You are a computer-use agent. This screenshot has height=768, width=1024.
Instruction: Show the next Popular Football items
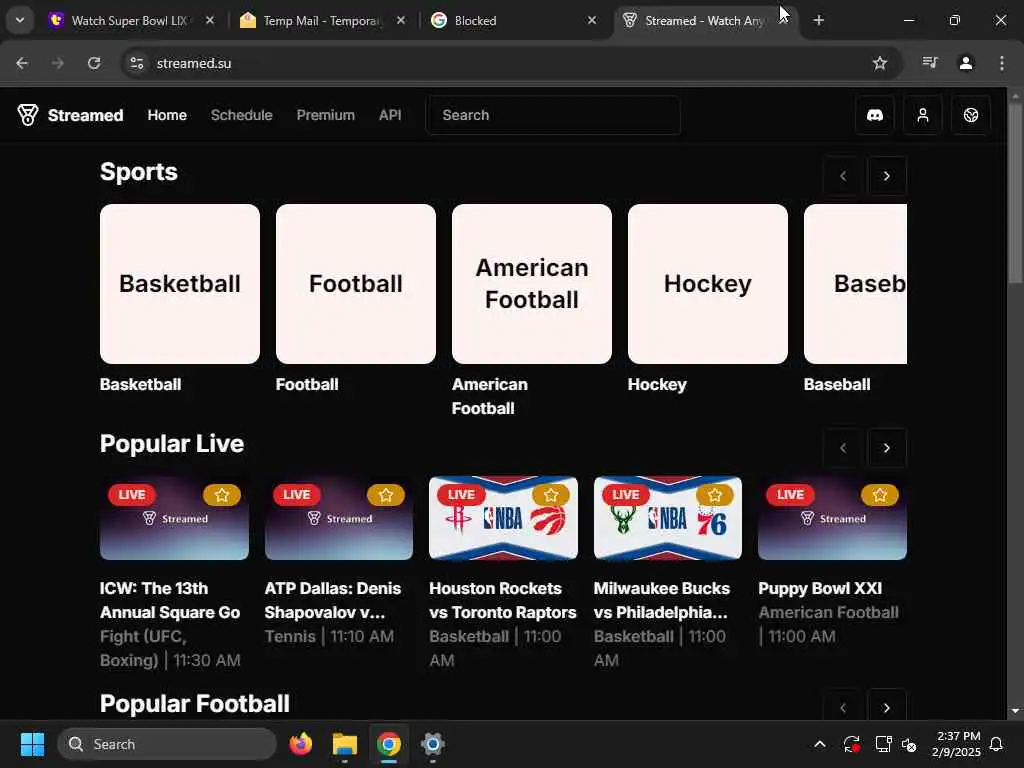click(886, 707)
